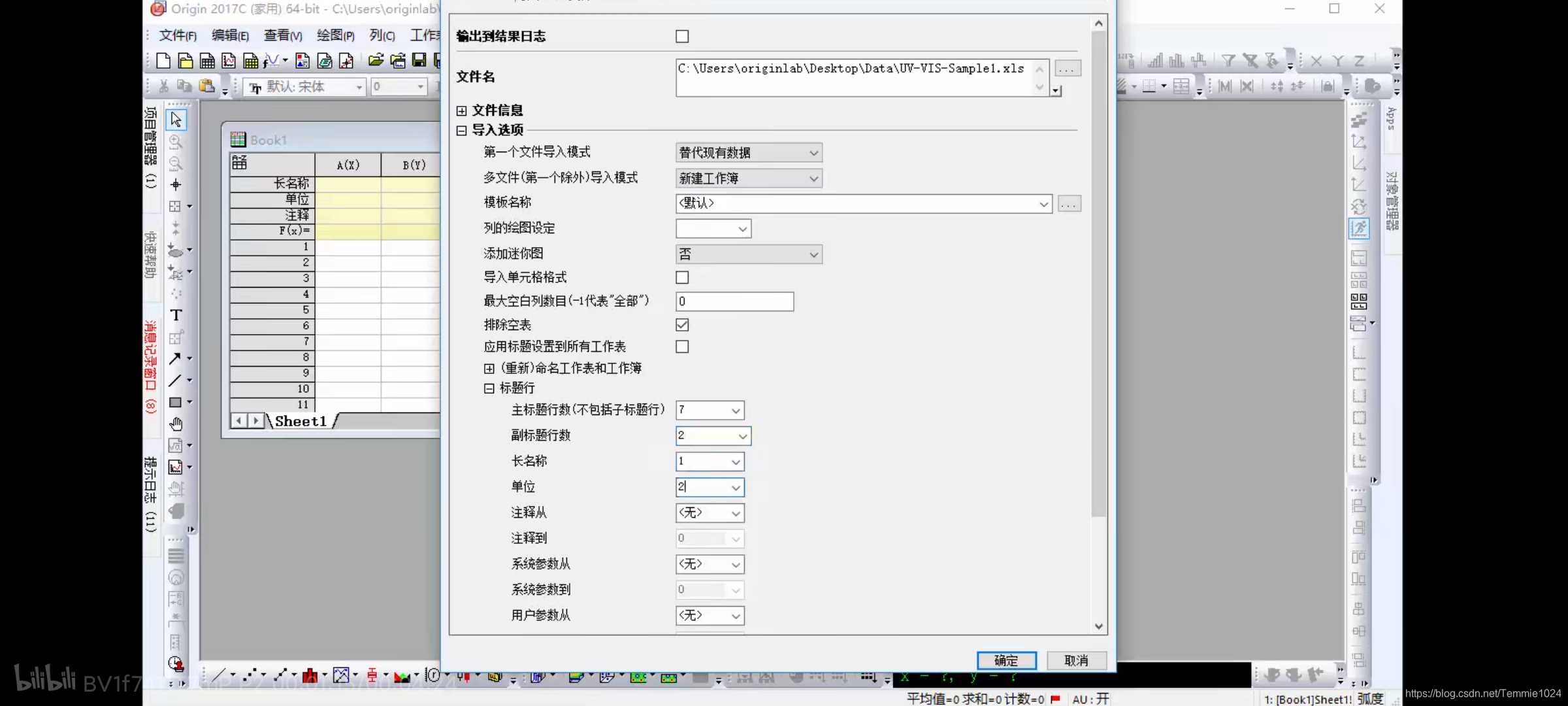Expand the 文件信息 section
Screen dimensions: 1568x706
coord(461,111)
